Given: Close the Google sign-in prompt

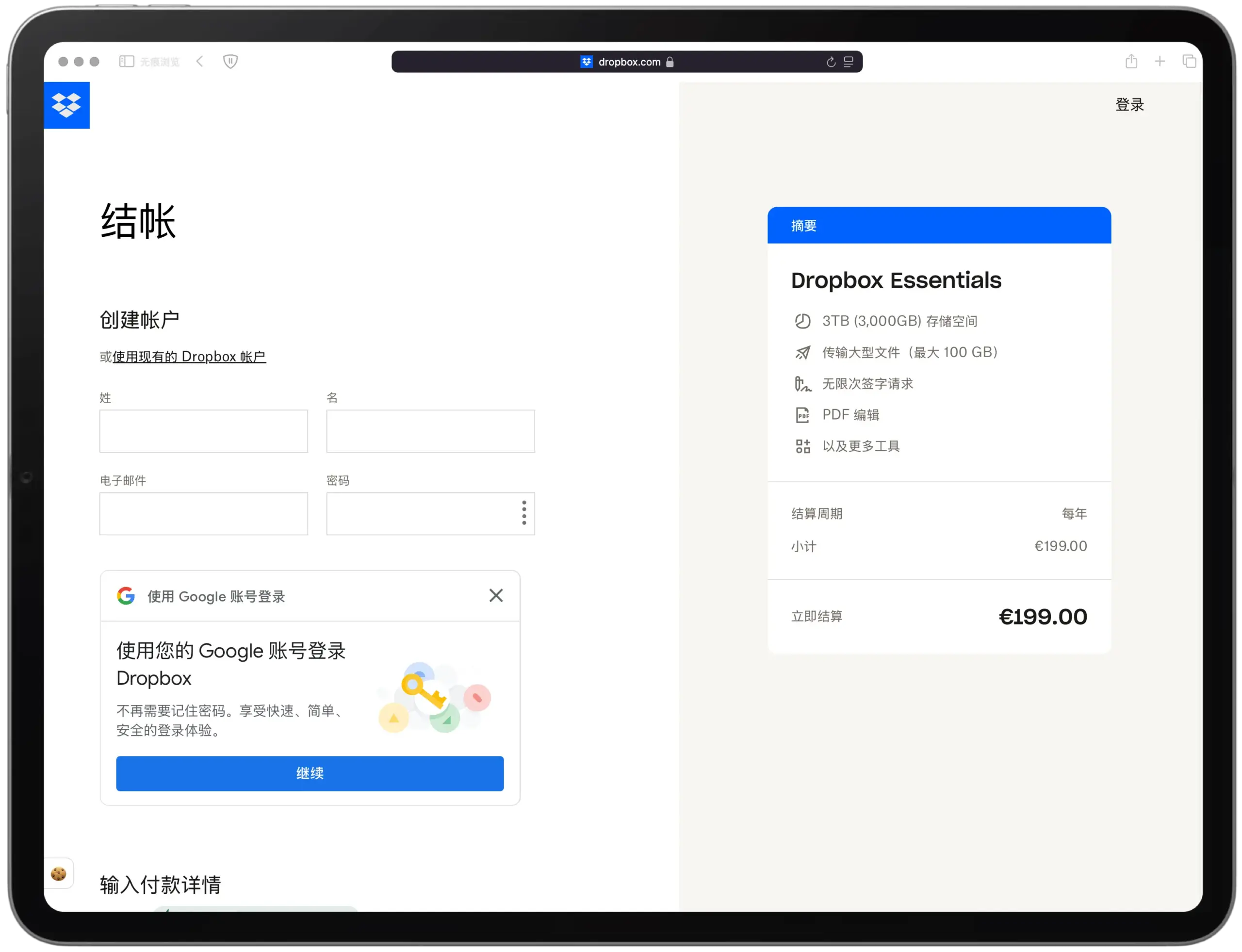Looking at the screenshot, I should [x=496, y=595].
